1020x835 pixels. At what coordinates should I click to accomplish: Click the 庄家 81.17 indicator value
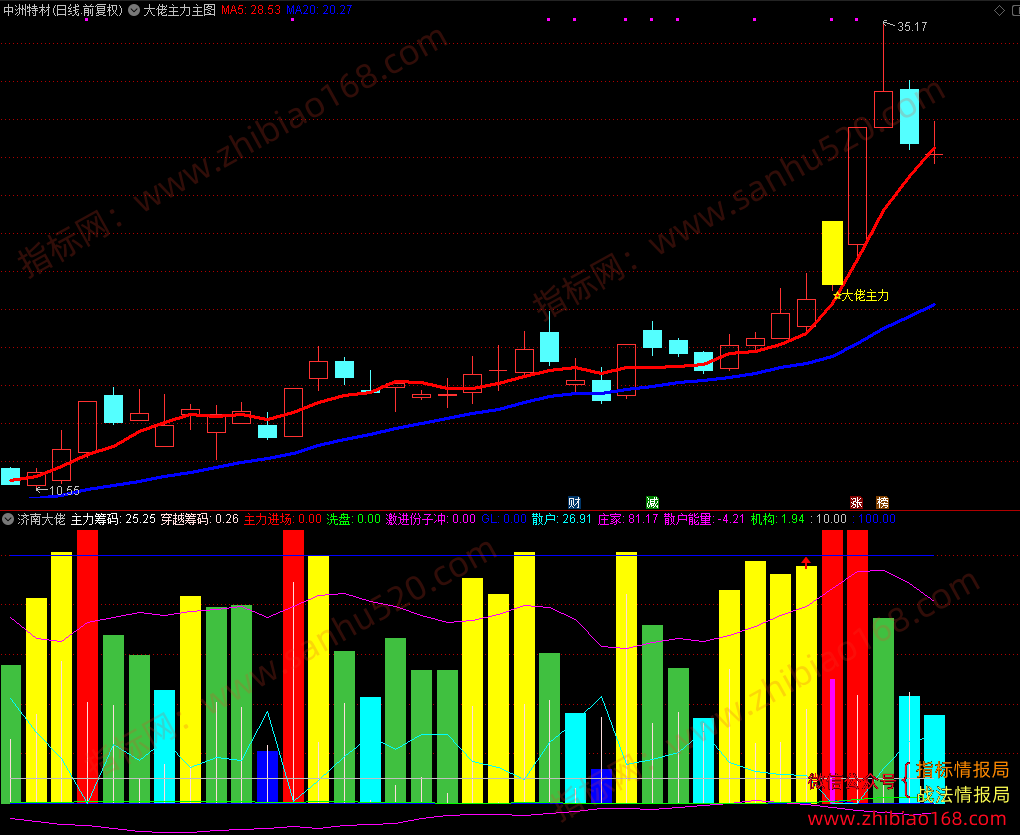(x=628, y=519)
